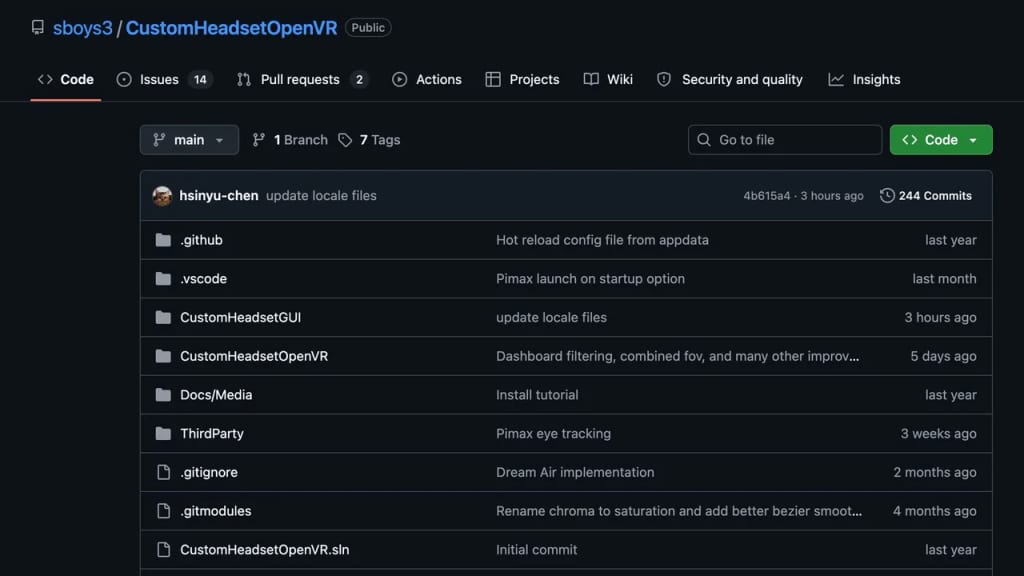Screen dimensions: 1024x576
Task: Open the .github folder
Action: [201, 240]
